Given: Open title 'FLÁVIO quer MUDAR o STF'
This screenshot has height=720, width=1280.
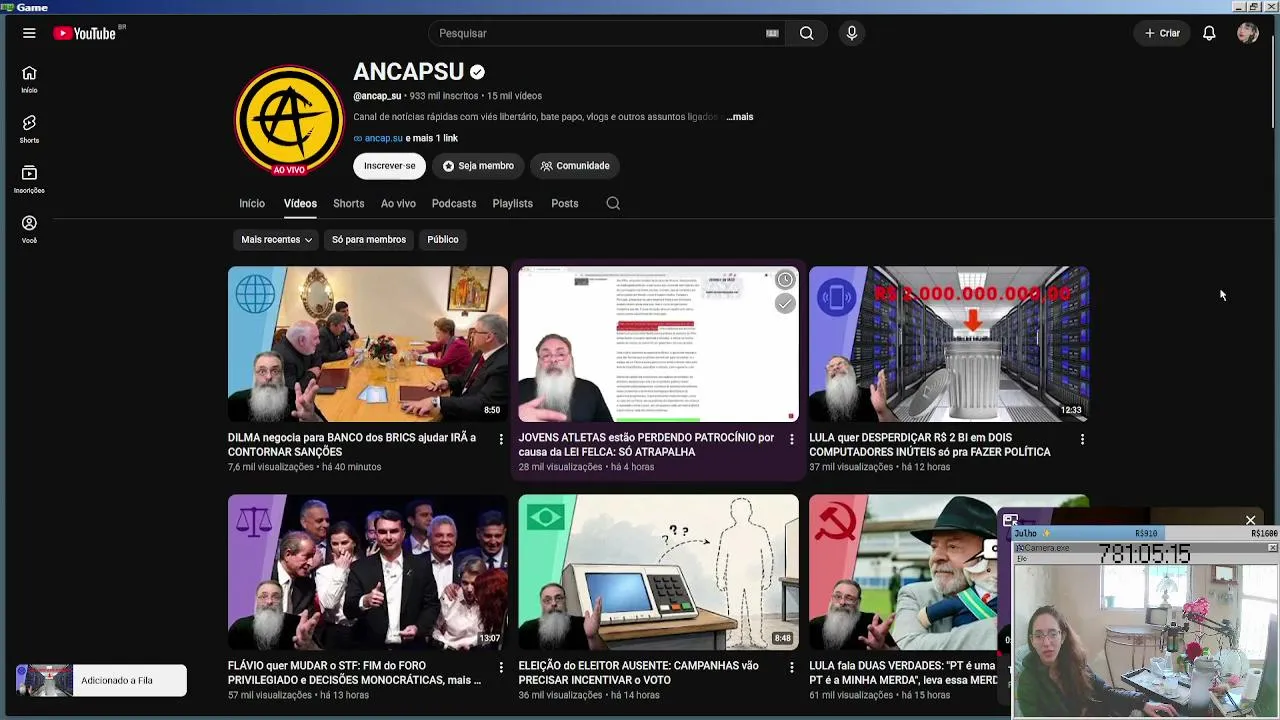Looking at the screenshot, I should [354, 673].
